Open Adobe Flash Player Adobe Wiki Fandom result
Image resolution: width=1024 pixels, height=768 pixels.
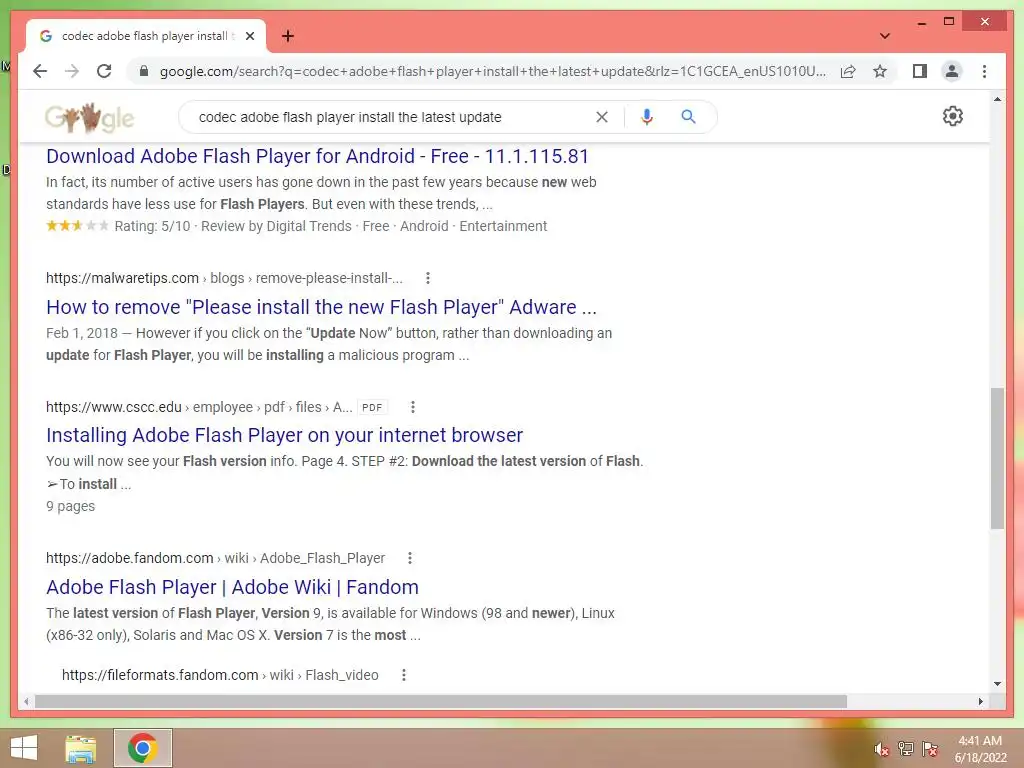tap(232, 587)
